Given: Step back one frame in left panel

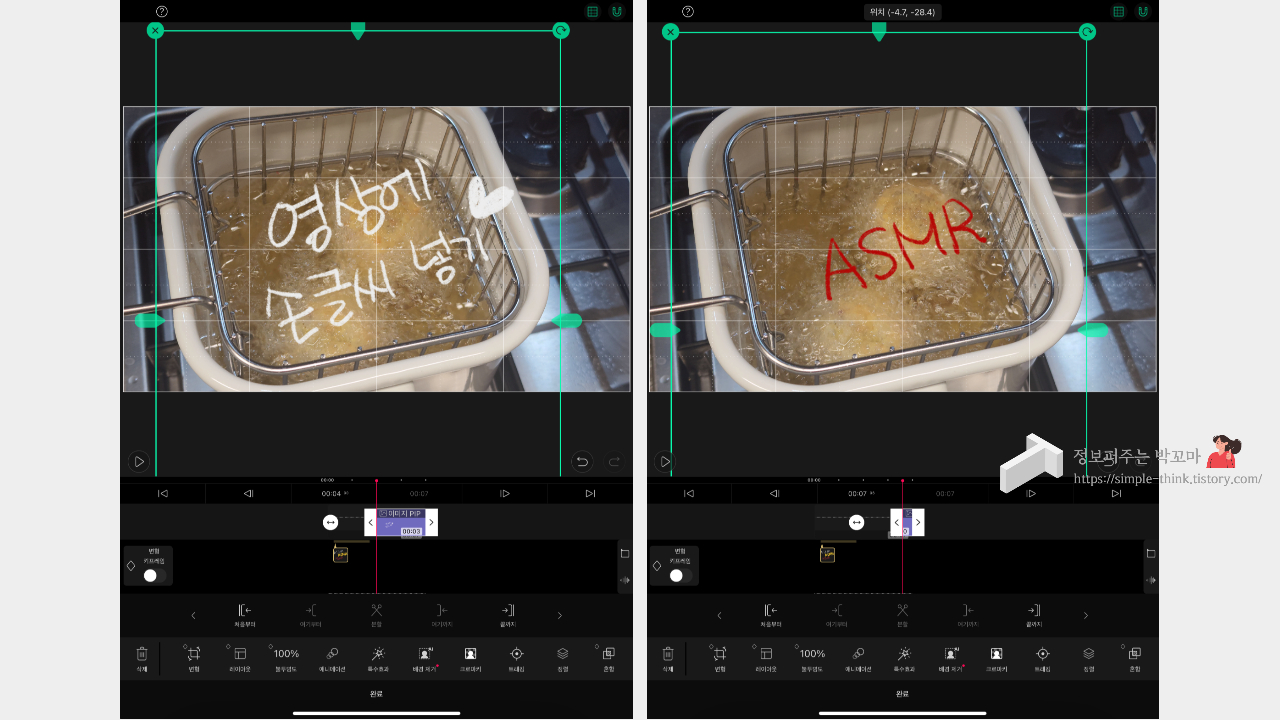Looking at the screenshot, I should 249,493.
